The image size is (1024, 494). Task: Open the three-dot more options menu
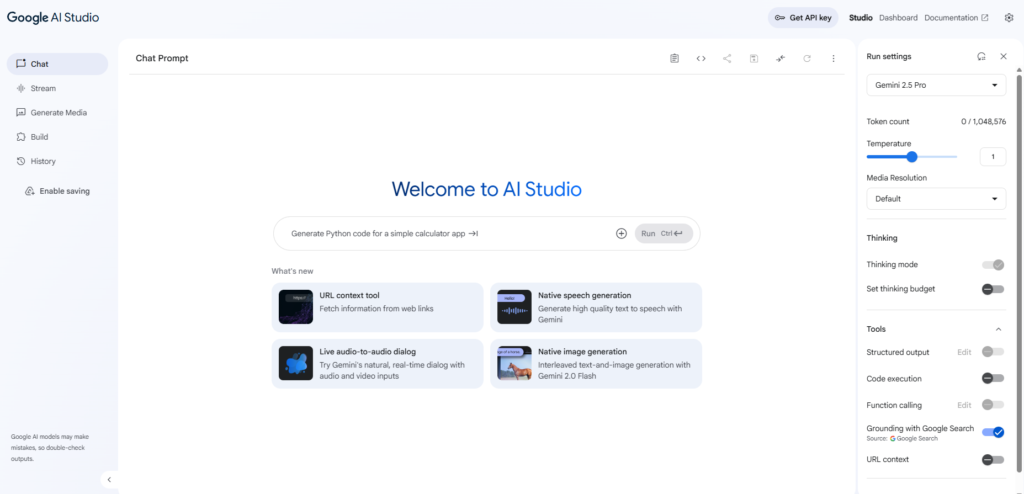point(833,58)
